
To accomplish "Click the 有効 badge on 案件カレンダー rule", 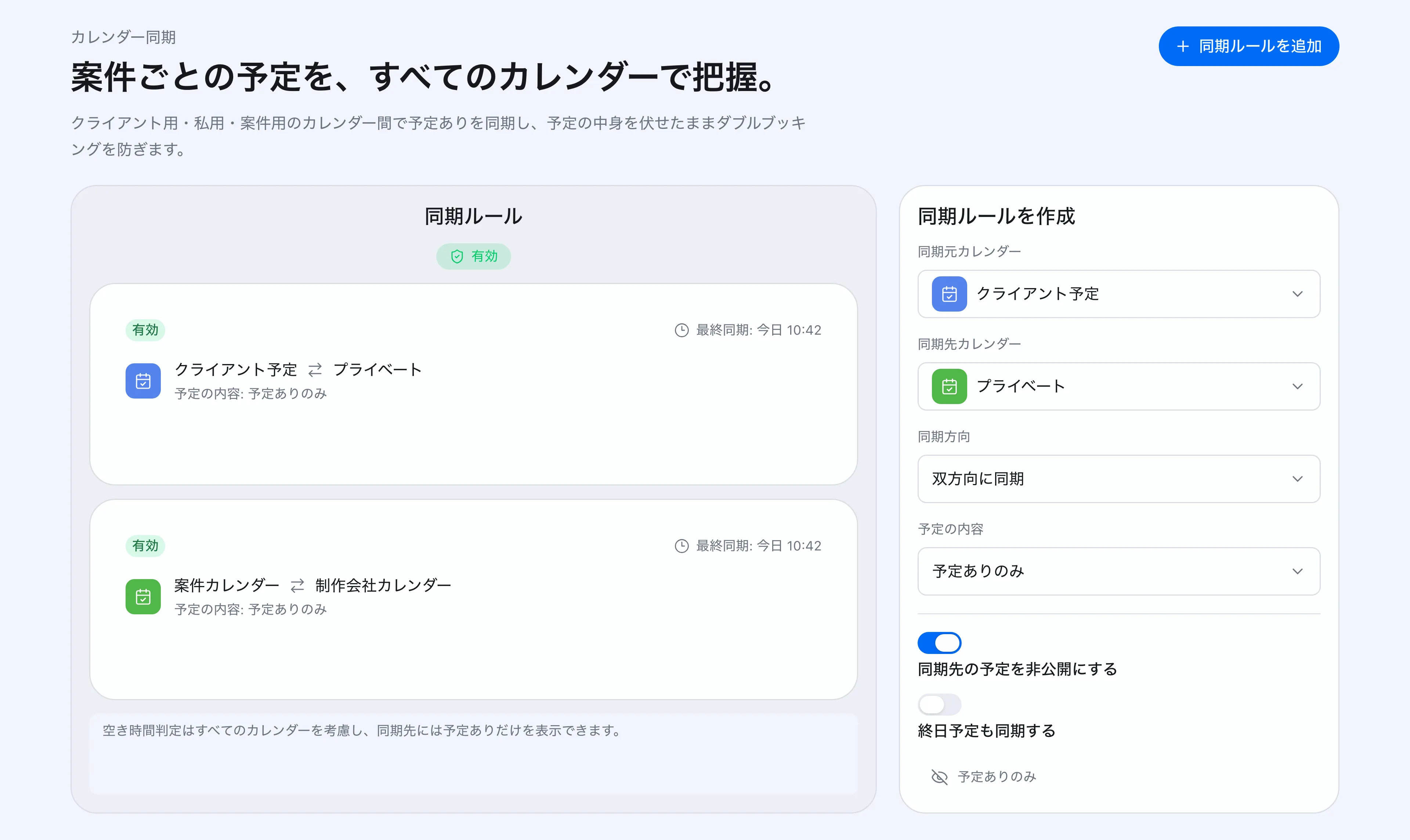I will (x=145, y=546).
